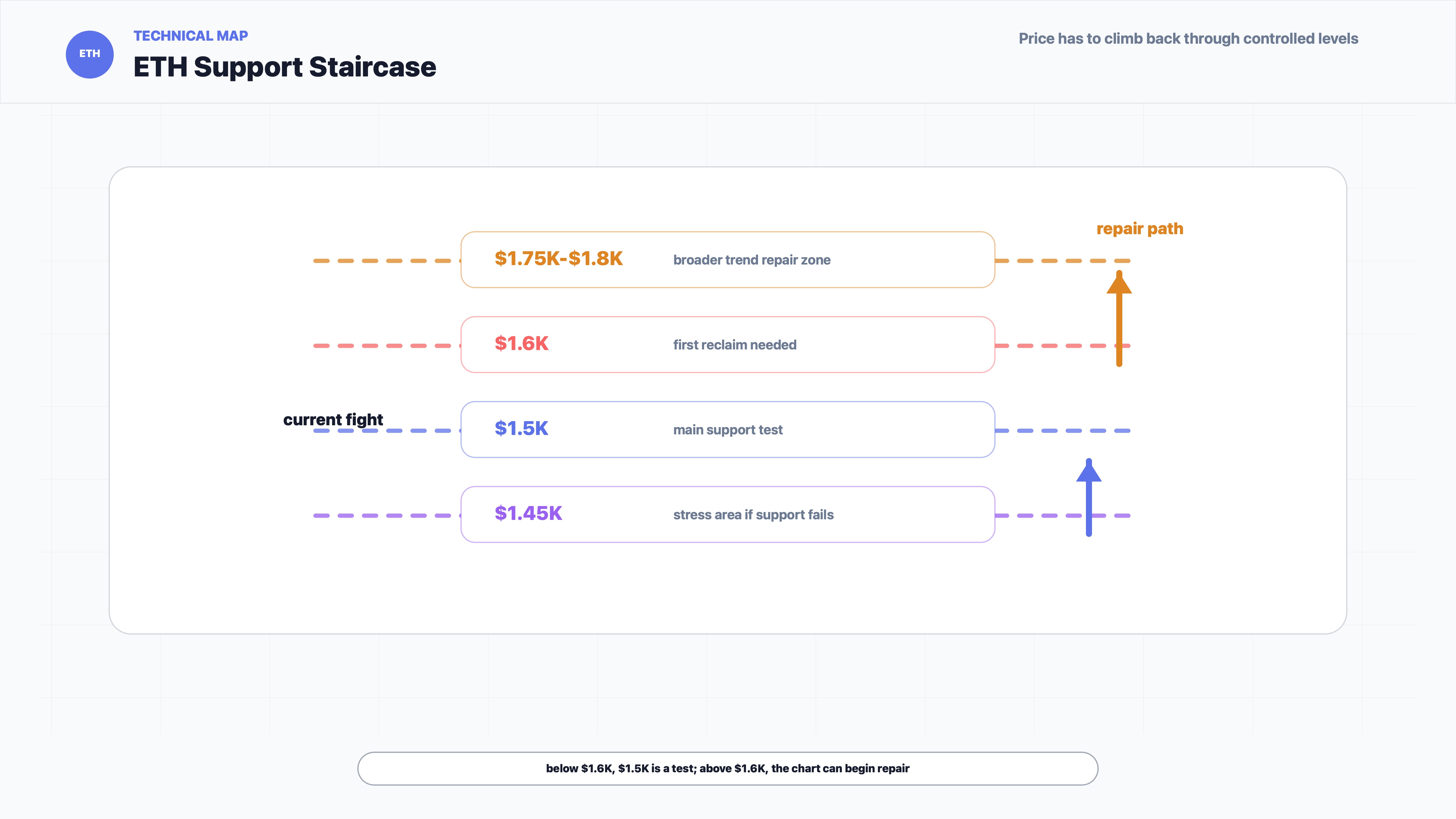This screenshot has width=1456, height=819.
Task: Click the ETH Support Staircase title
Action: [285, 67]
